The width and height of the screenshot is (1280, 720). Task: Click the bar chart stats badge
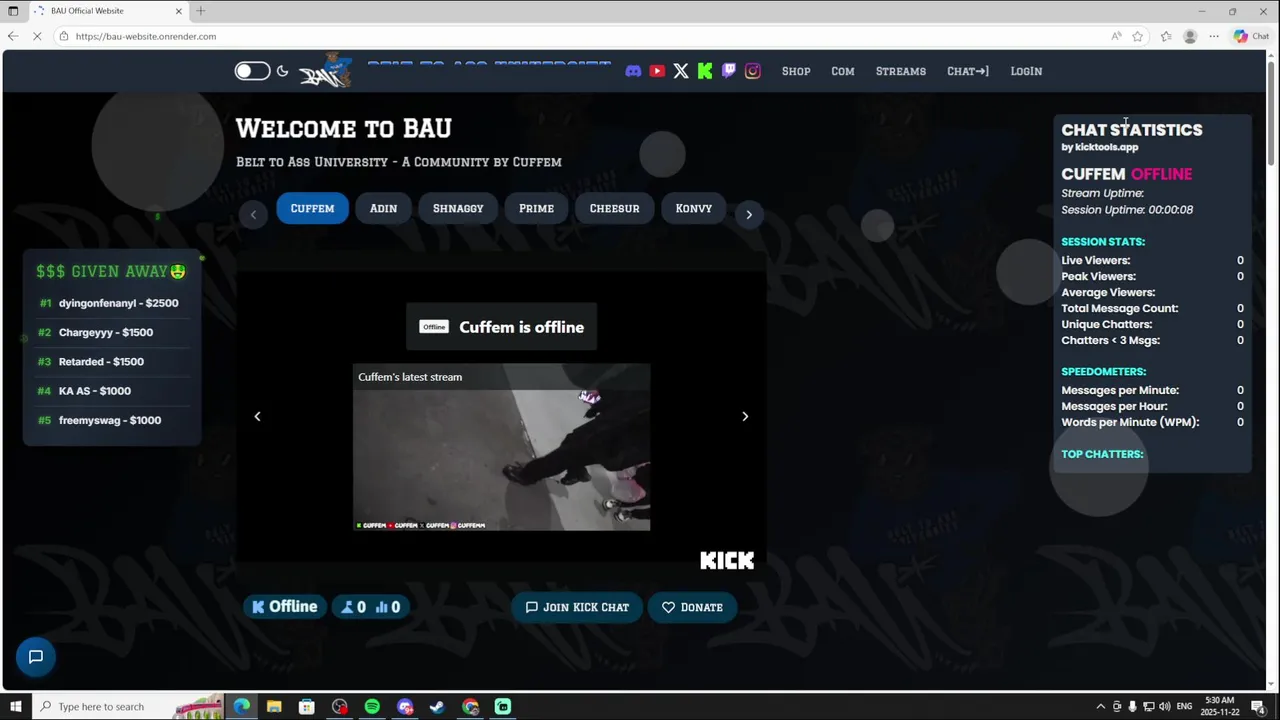coord(387,607)
